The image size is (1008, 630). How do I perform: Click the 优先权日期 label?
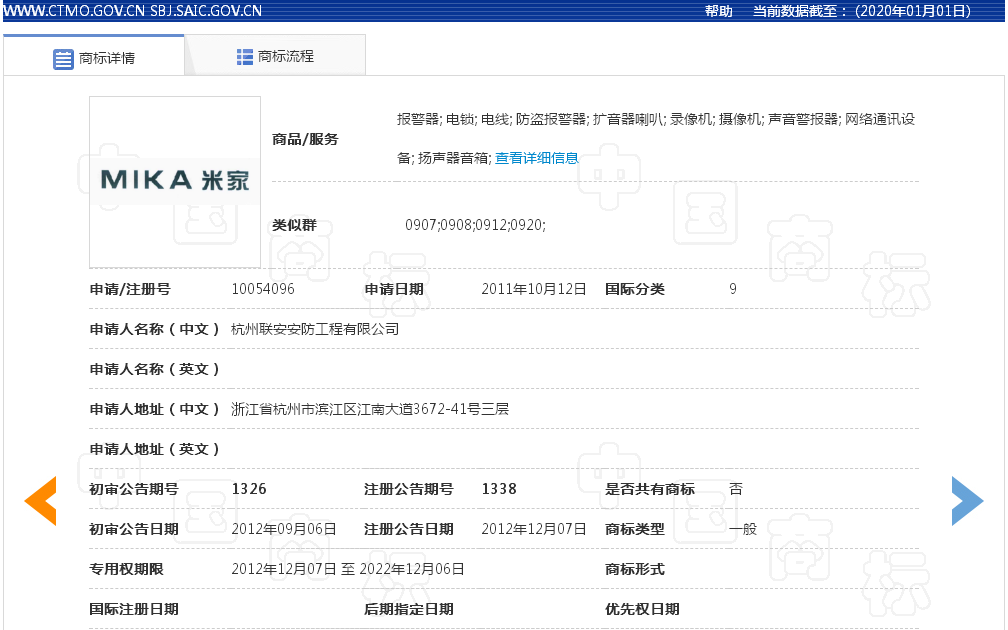pyautogui.click(x=642, y=609)
